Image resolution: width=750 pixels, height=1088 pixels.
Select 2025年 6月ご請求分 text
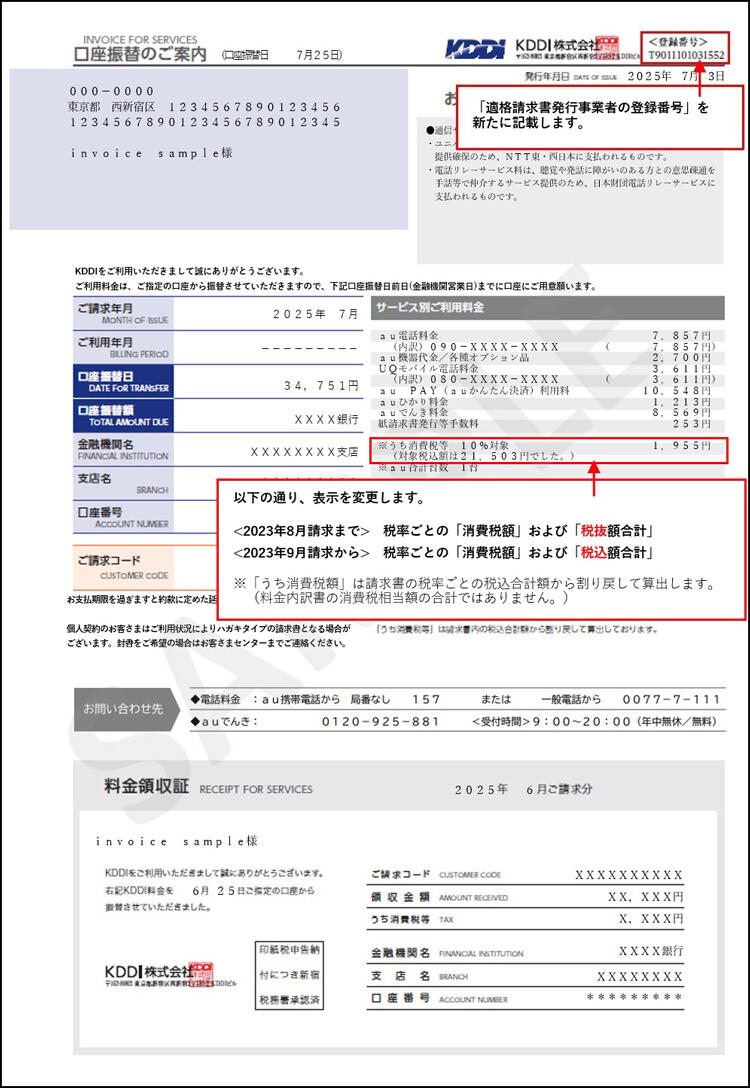click(x=524, y=790)
